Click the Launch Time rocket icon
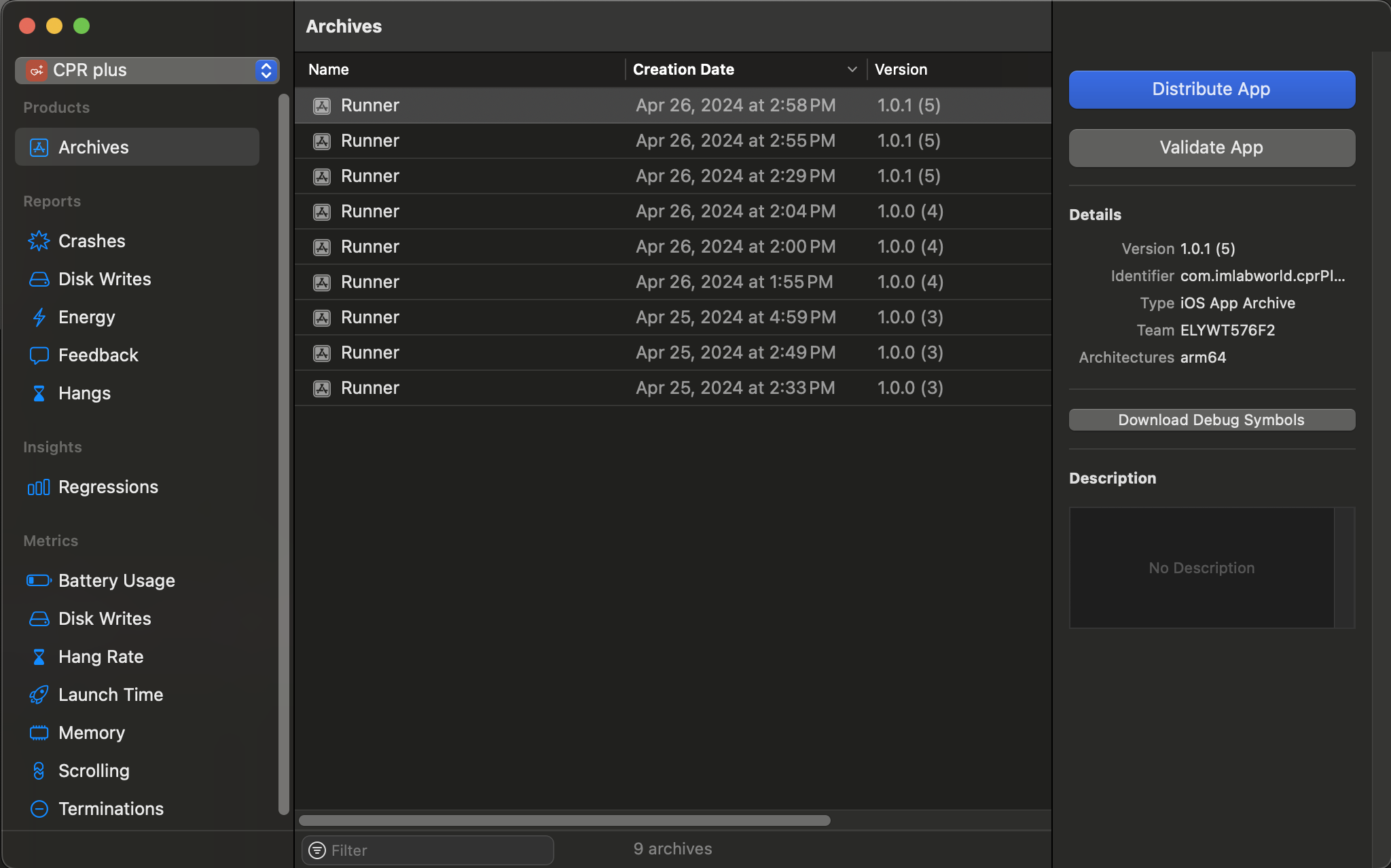 [x=39, y=695]
